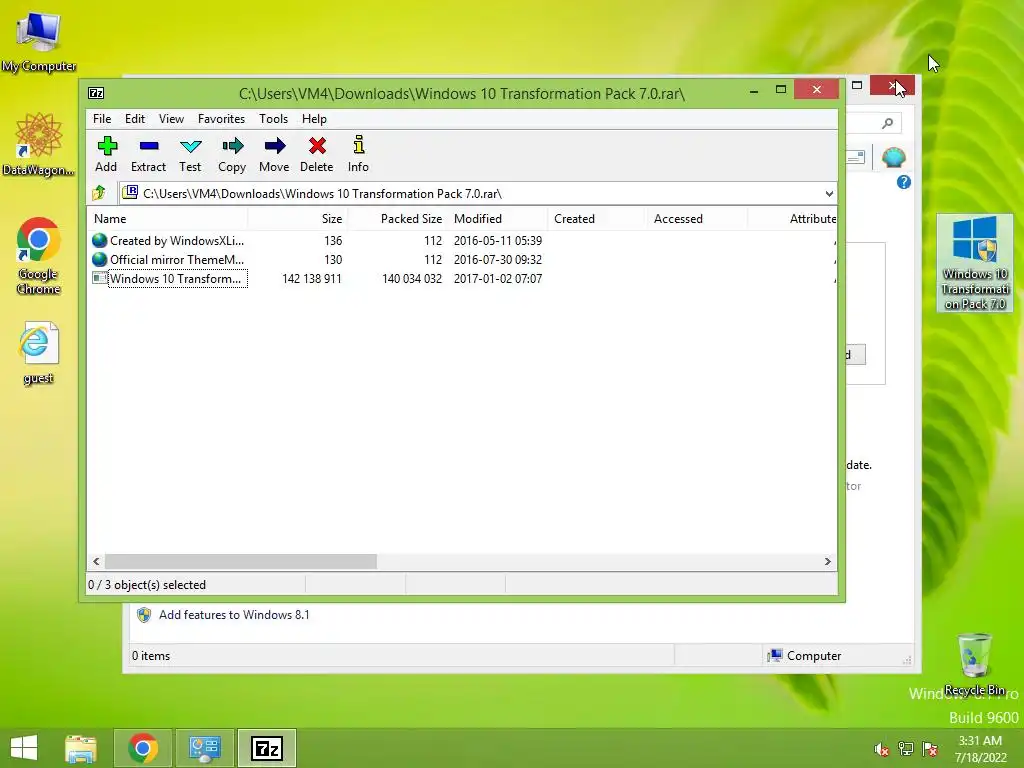This screenshot has width=1024, height=768.
Task: Click size value 142 138 911
Action: tap(312, 279)
